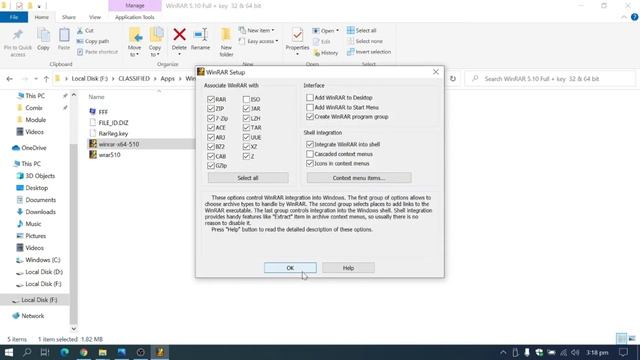Click the Paste icon in the ribbon
Screen dimensions: 640x360
coord(64,35)
